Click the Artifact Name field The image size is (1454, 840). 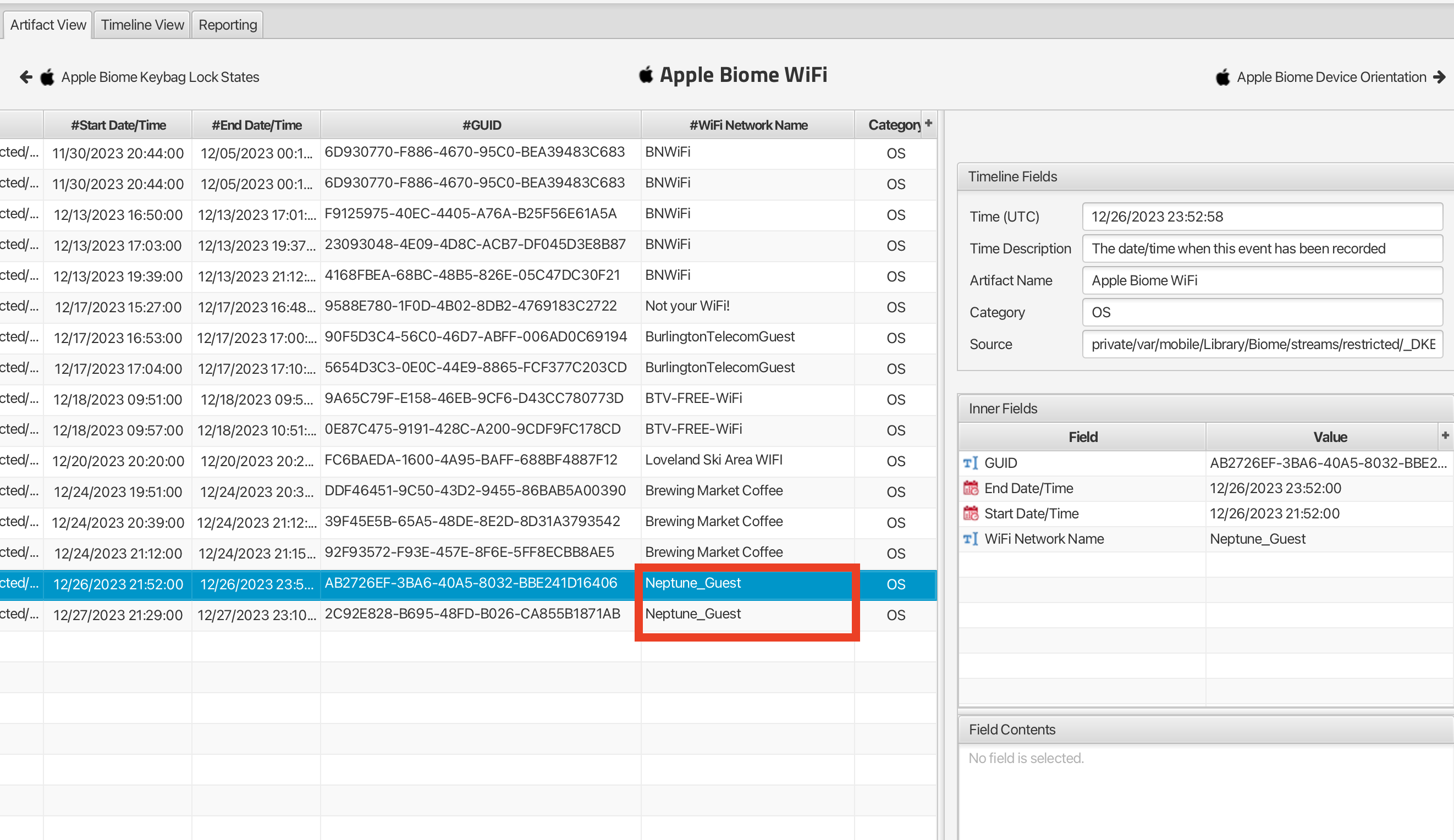(1262, 280)
